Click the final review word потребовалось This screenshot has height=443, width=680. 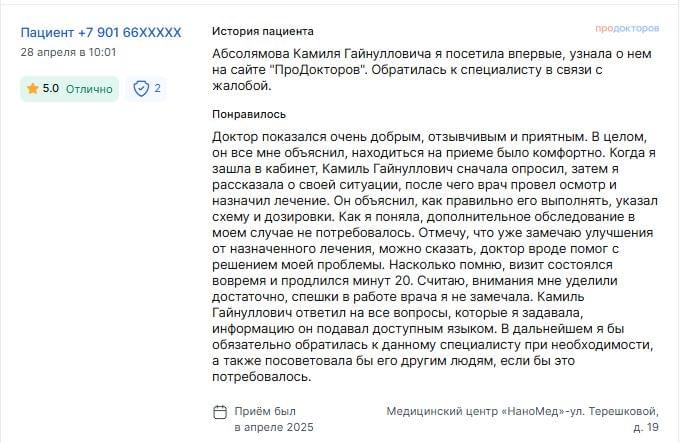click(x=262, y=377)
